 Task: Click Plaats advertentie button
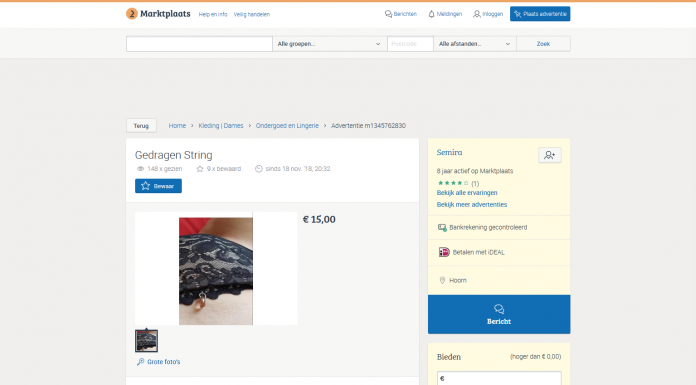coord(540,14)
